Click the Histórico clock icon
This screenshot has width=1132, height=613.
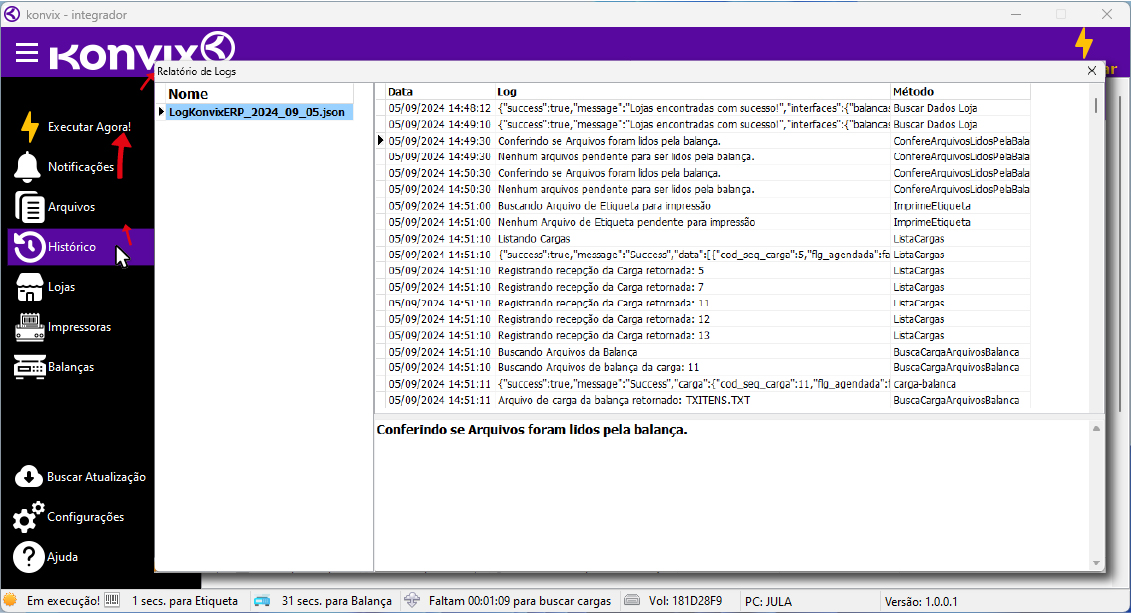[29, 247]
